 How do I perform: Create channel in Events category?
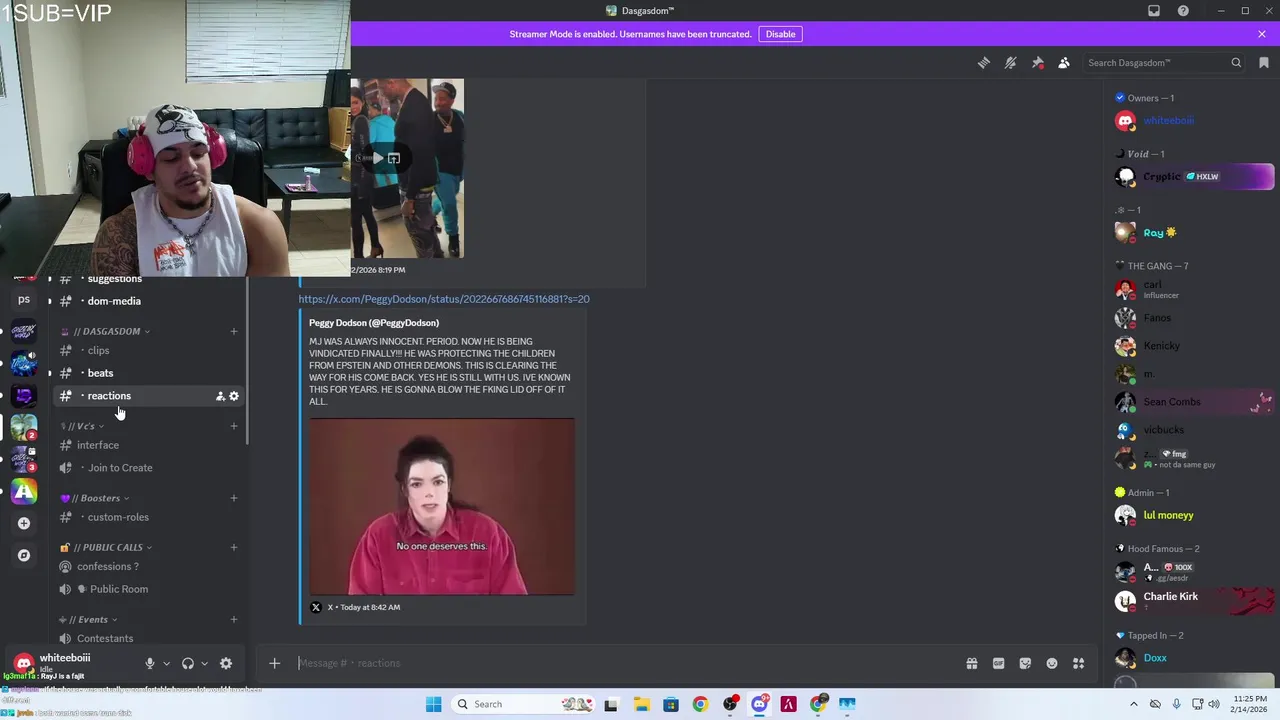coord(234,619)
